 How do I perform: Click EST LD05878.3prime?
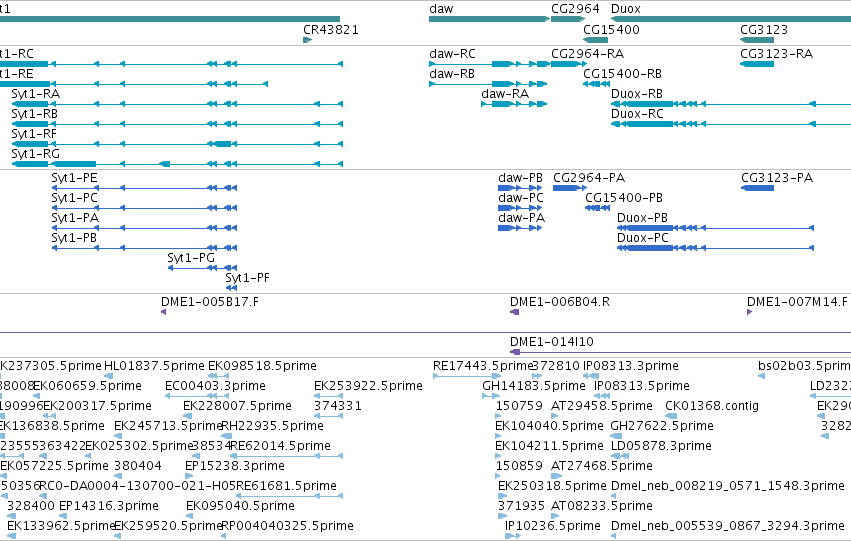click(661, 447)
